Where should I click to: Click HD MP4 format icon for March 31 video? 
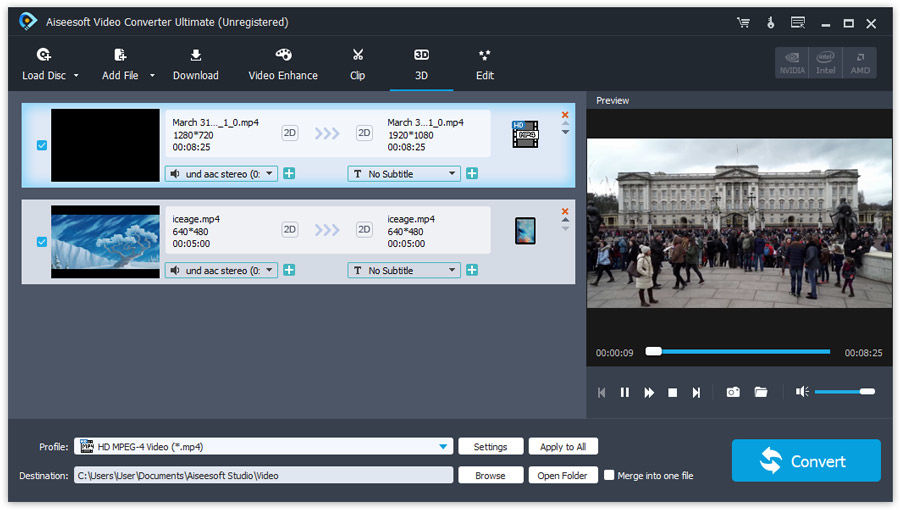click(x=525, y=134)
